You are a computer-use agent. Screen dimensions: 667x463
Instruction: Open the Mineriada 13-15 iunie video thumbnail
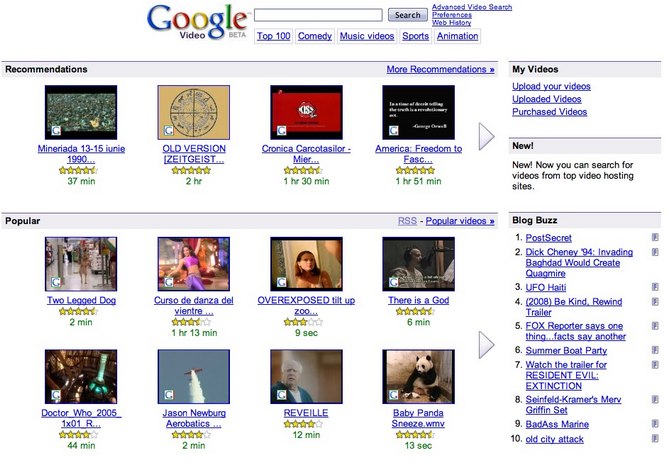81,112
